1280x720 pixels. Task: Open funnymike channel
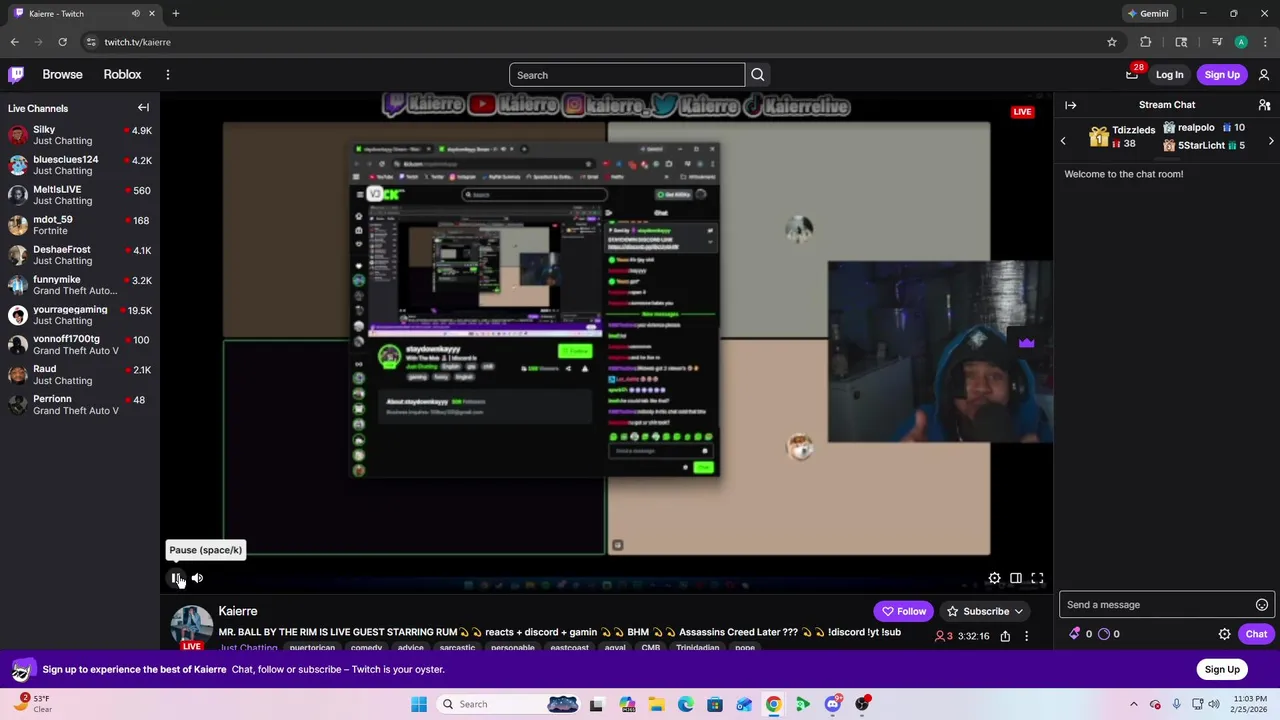(80, 285)
